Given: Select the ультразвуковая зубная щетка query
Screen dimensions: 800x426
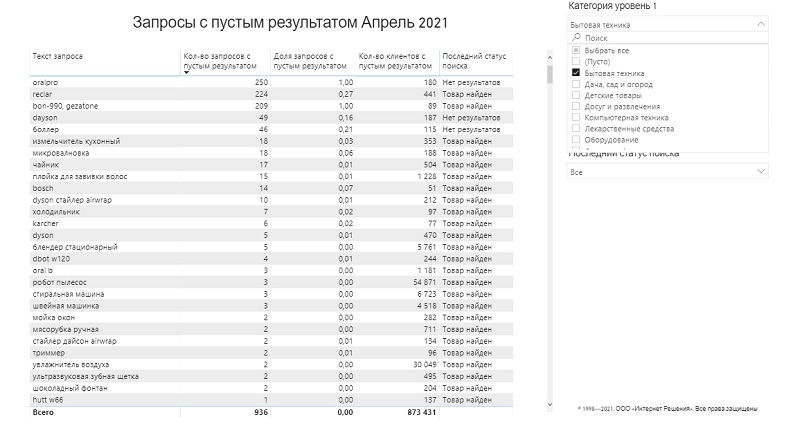Looking at the screenshot, I should pos(86,375).
